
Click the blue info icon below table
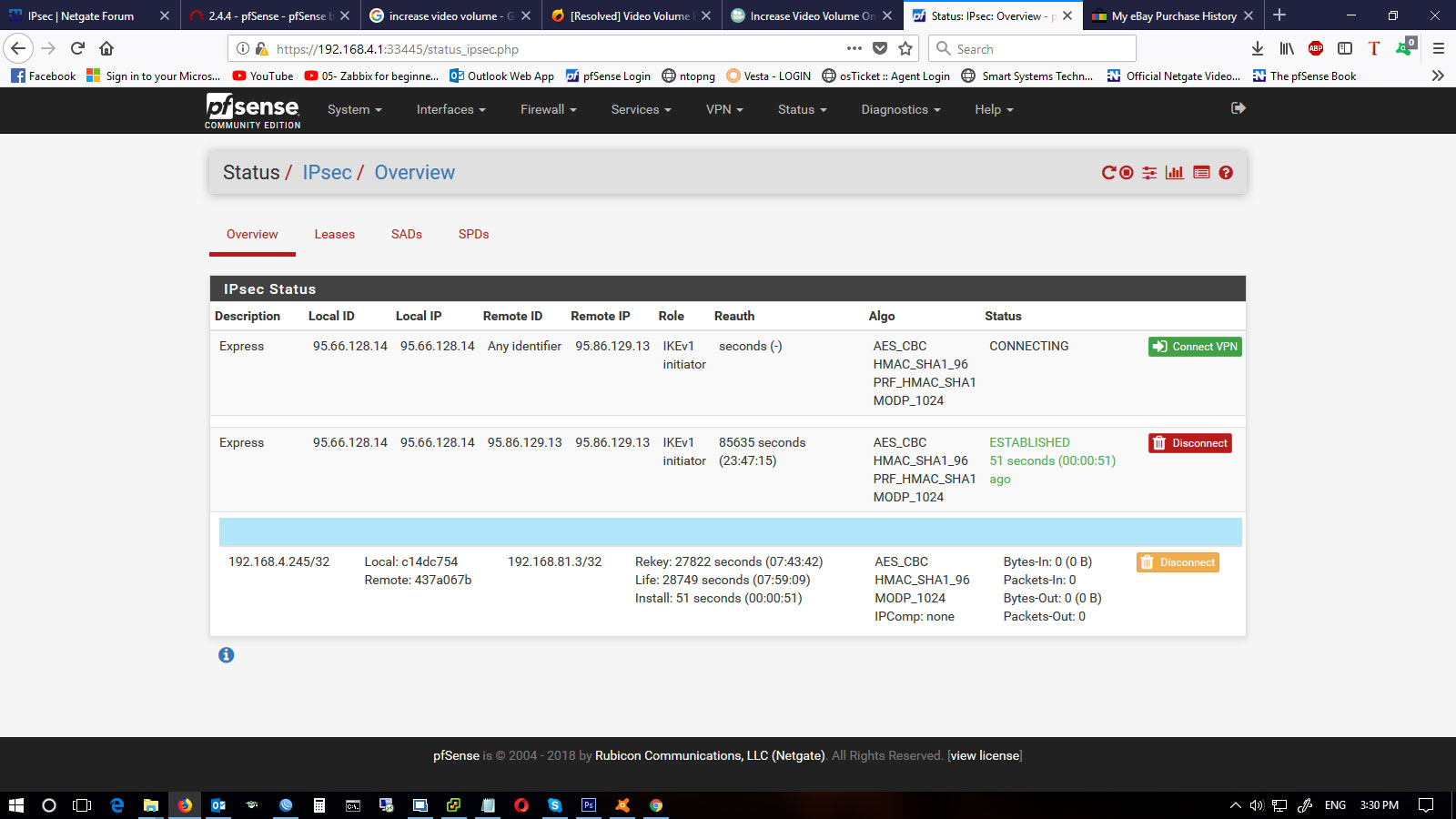click(227, 655)
